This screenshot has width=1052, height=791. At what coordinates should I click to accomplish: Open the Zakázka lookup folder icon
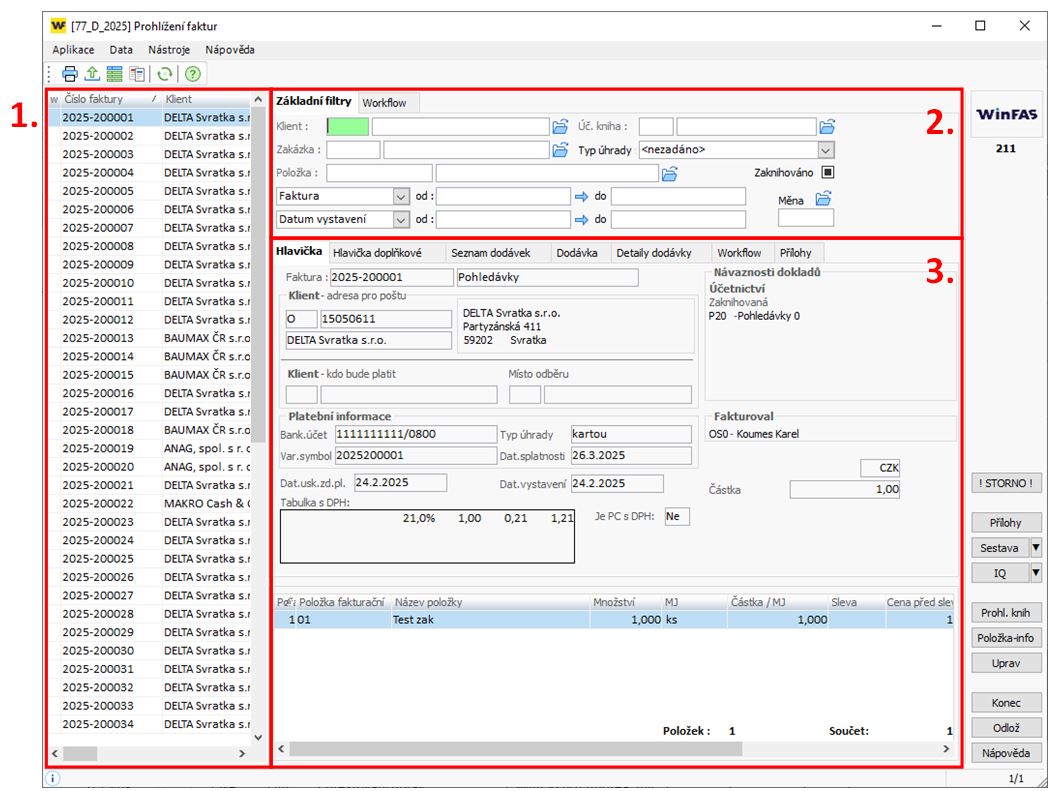coord(560,150)
